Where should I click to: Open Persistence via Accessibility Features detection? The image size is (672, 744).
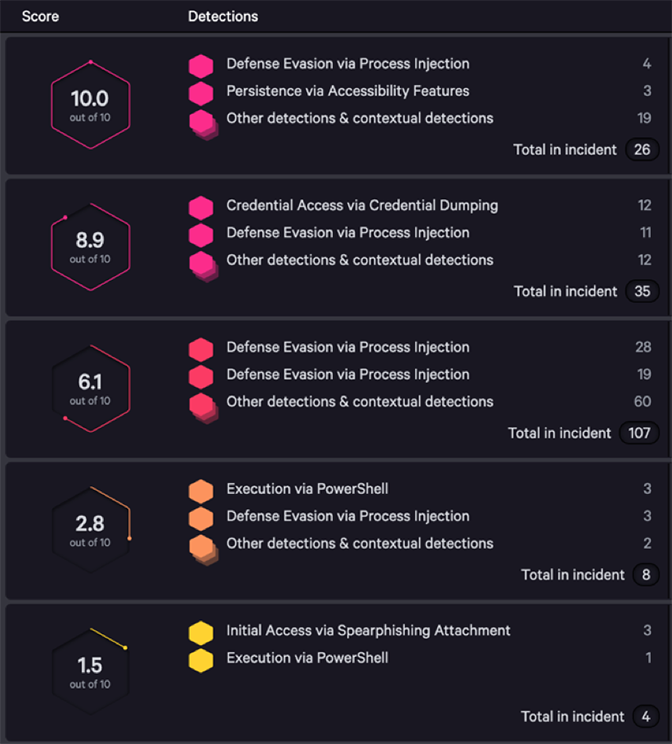click(347, 91)
